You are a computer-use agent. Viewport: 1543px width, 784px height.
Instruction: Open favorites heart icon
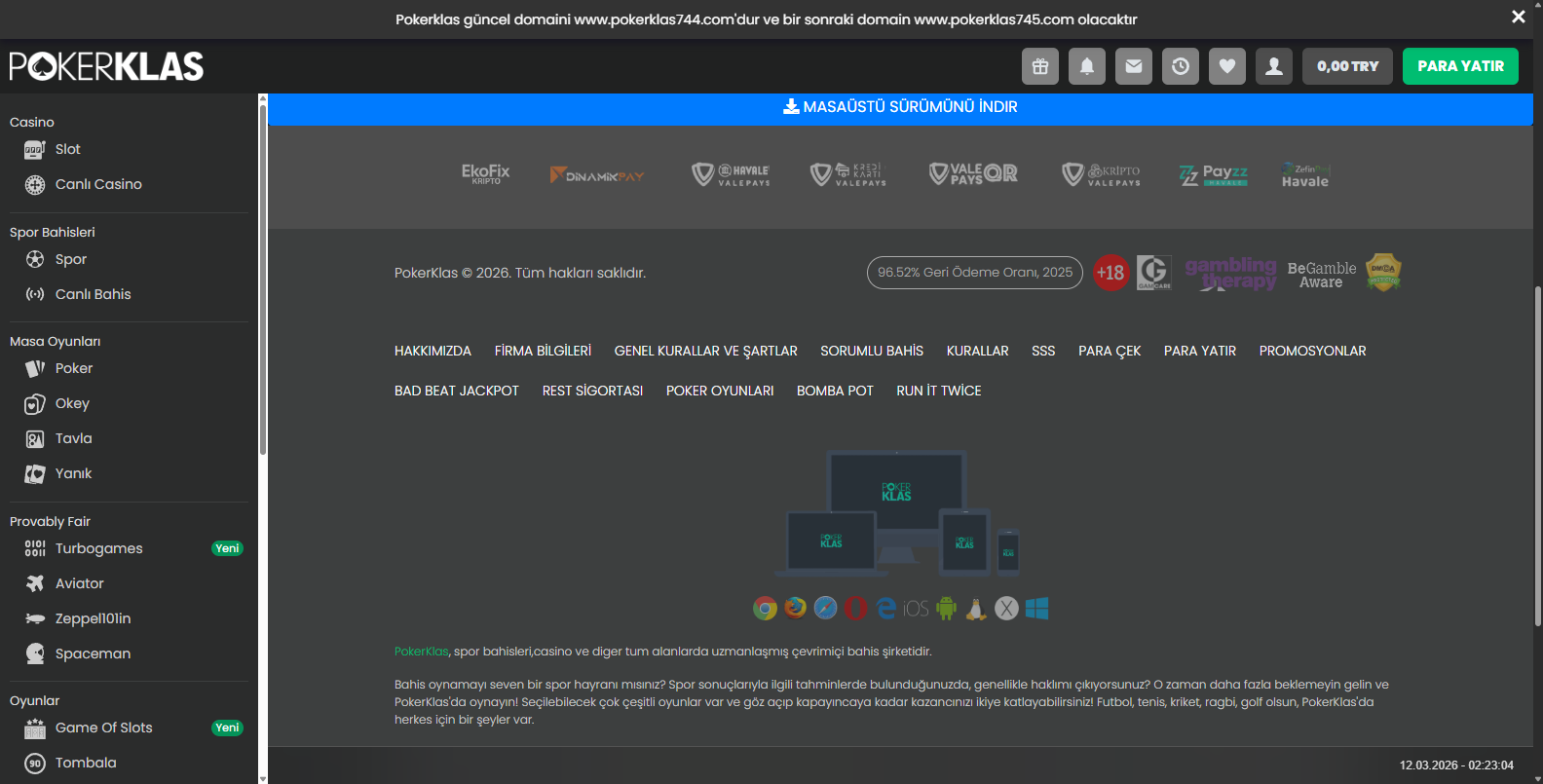tap(1227, 66)
